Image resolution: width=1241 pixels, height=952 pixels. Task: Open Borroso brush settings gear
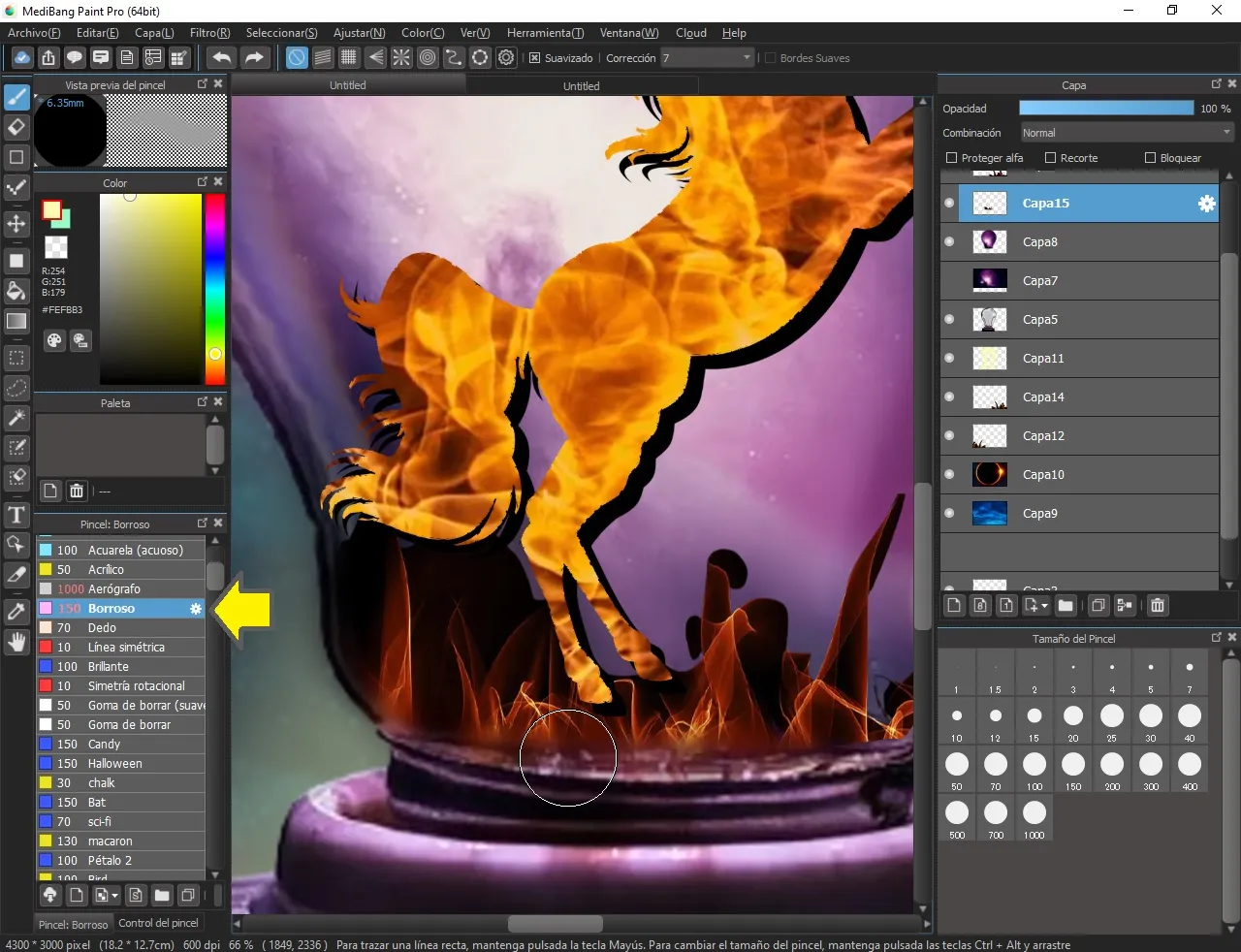196,609
